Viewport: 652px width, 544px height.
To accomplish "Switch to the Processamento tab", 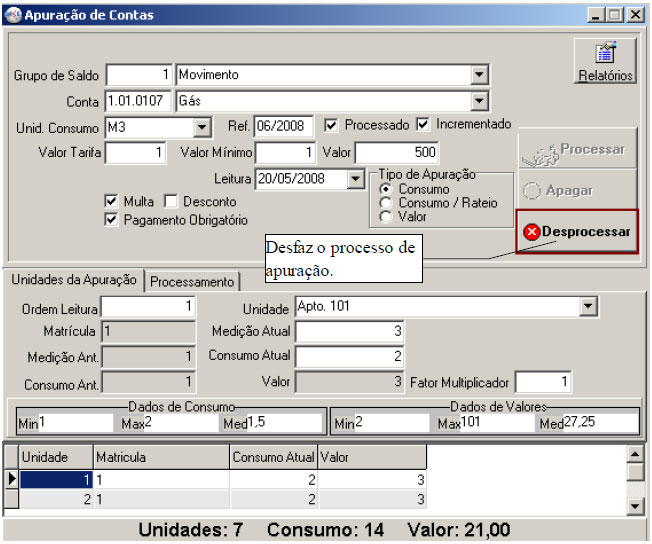I will (x=192, y=282).
